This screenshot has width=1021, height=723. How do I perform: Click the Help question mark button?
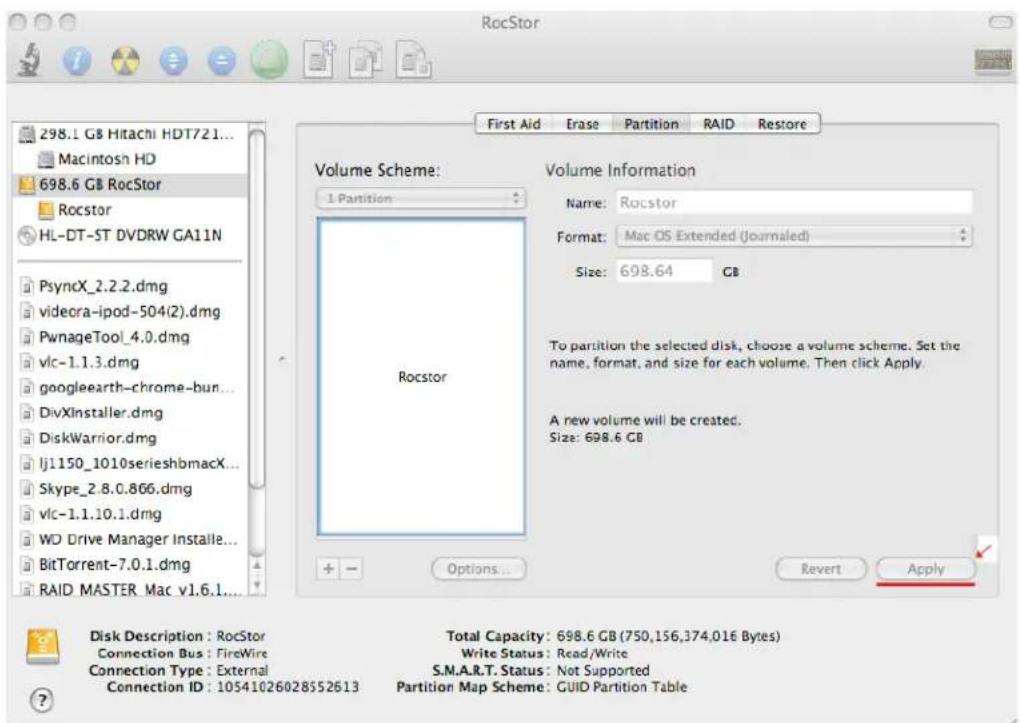point(42,700)
